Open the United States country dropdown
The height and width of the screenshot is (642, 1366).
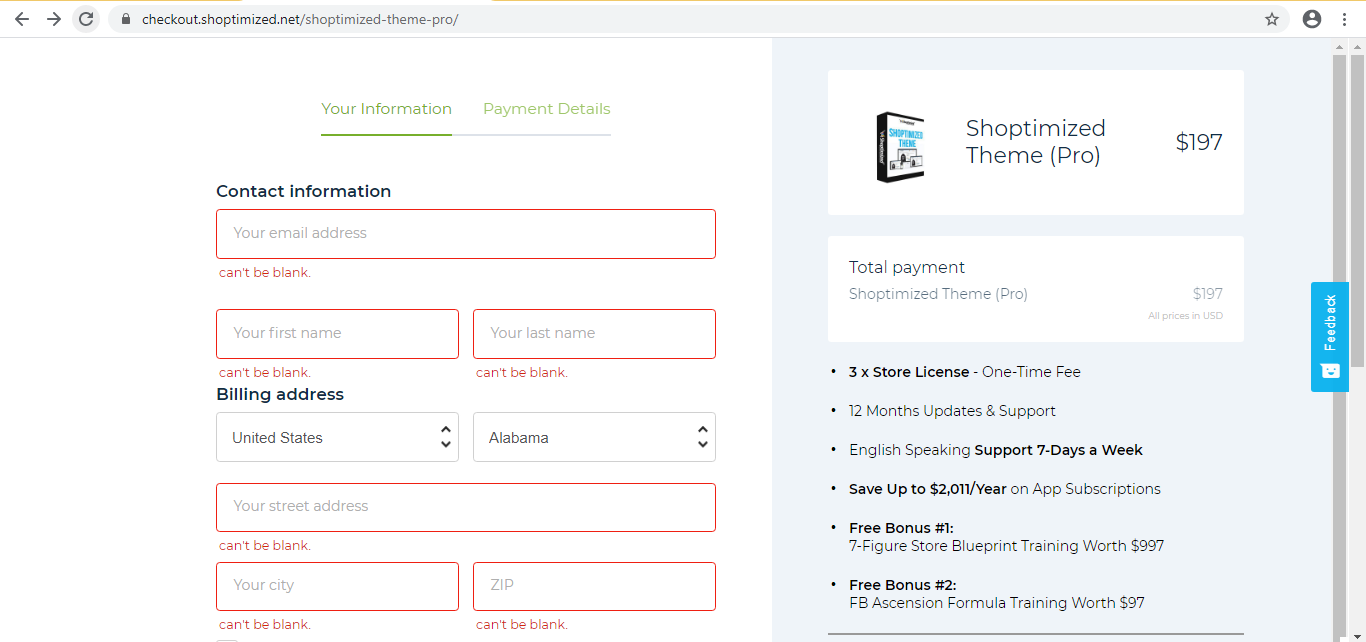click(x=337, y=437)
